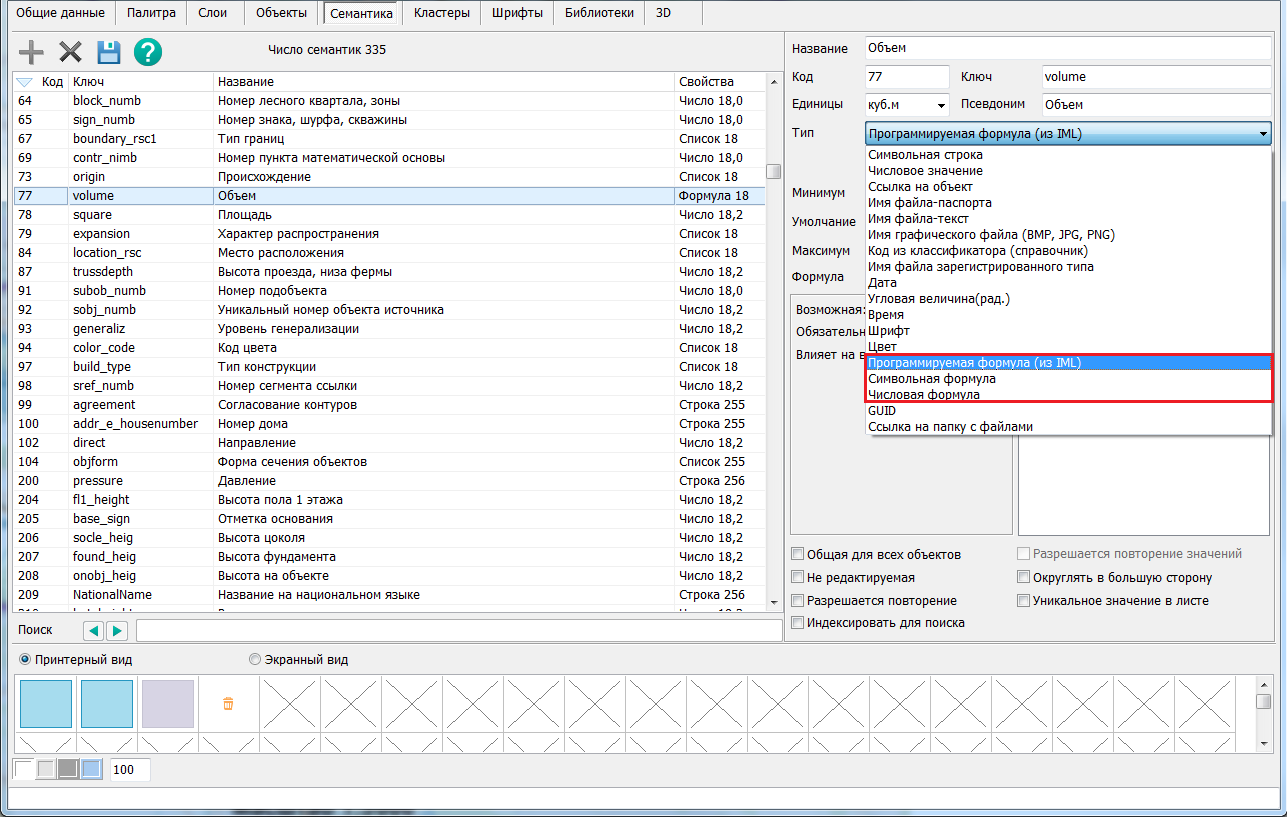Open help via the question mark icon
Image resolution: width=1287 pixels, height=817 pixels.
[x=148, y=52]
